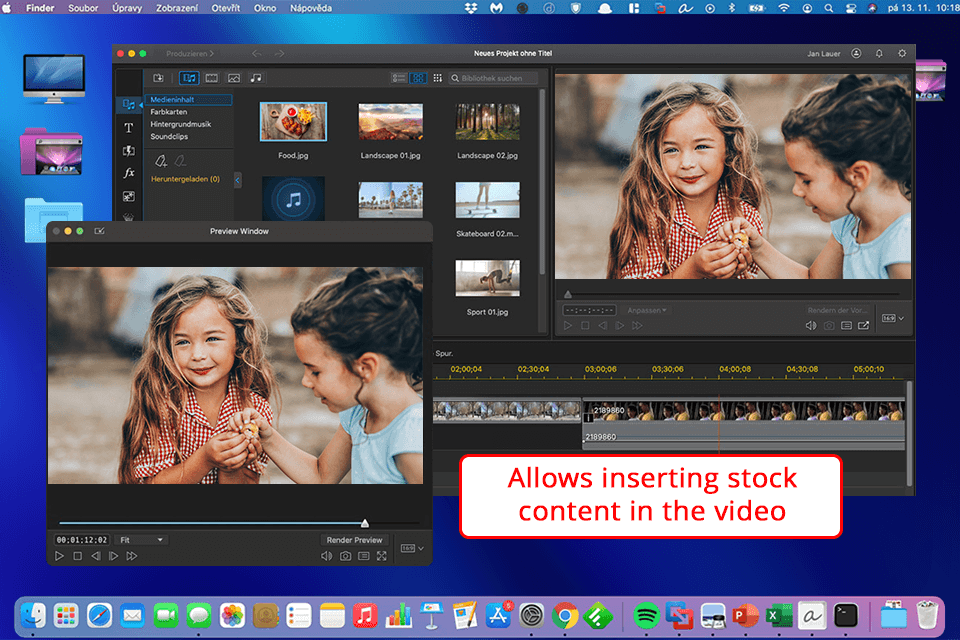Filter library to images only
The width and height of the screenshot is (960, 640).
[234, 78]
